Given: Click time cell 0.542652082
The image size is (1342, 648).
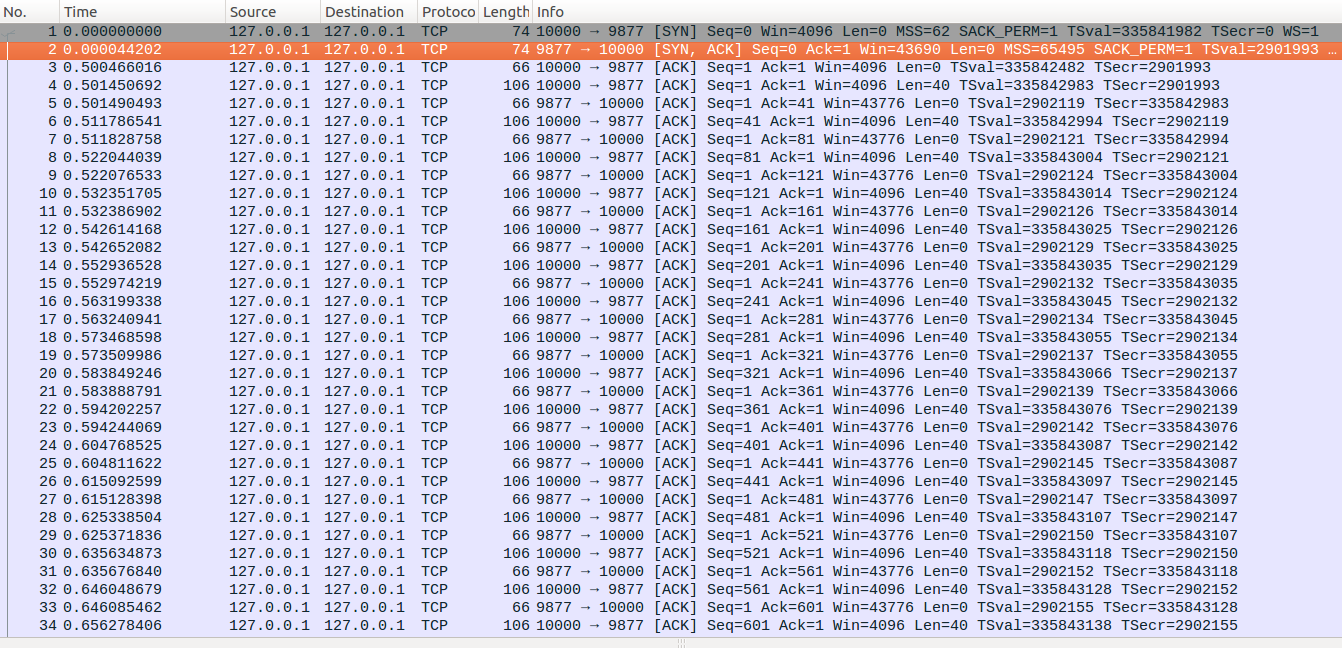Looking at the screenshot, I should click(112, 247).
